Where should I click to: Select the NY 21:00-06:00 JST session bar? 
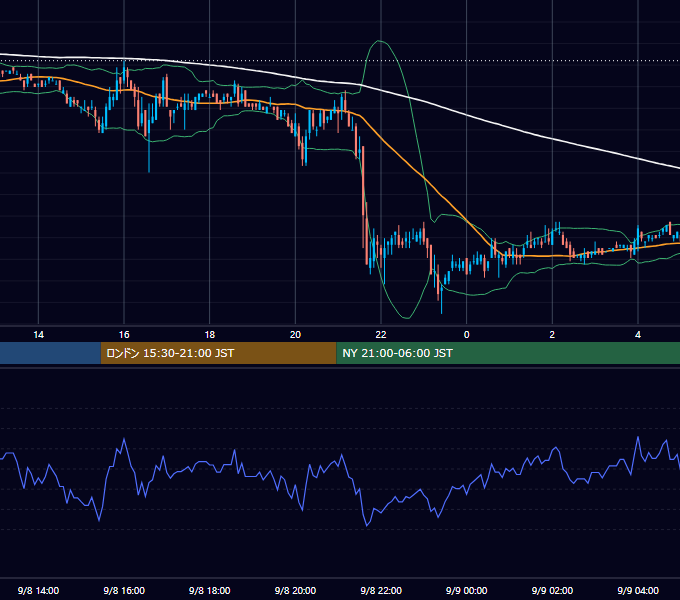pos(508,353)
